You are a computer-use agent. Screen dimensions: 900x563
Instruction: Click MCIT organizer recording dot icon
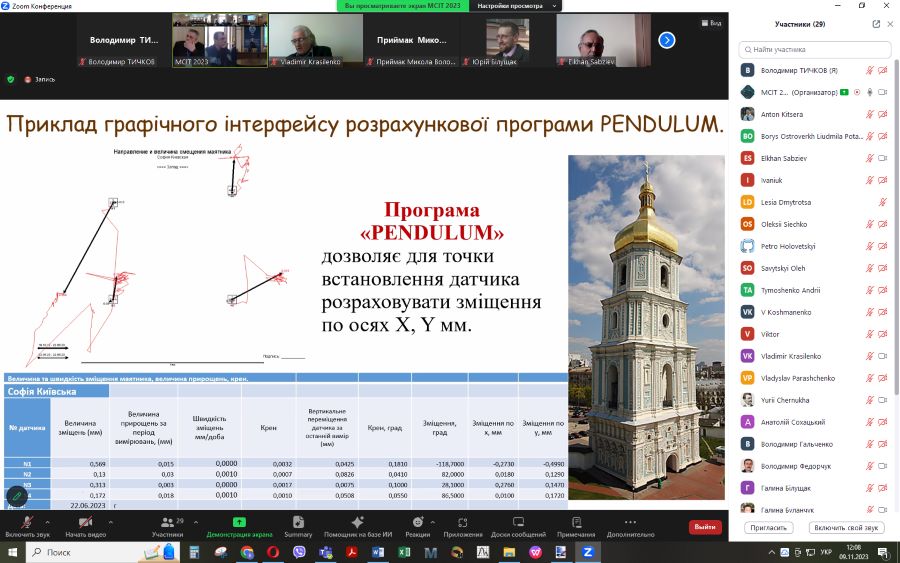[x=857, y=92]
